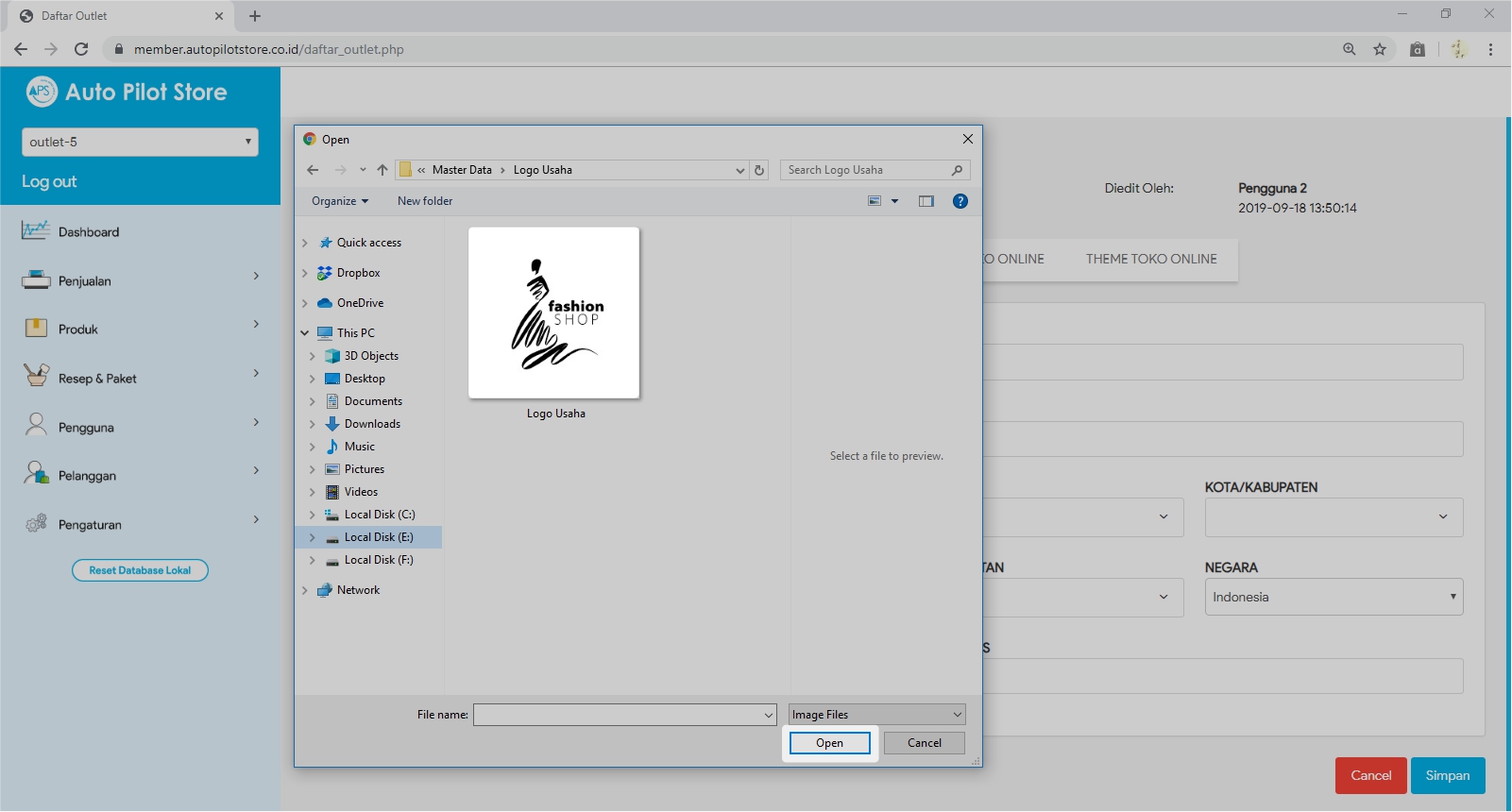Screen dimensions: 1512x812
Task: Switch to the THEME TOKO ONLINE tab
Action: click(1150, 259)
